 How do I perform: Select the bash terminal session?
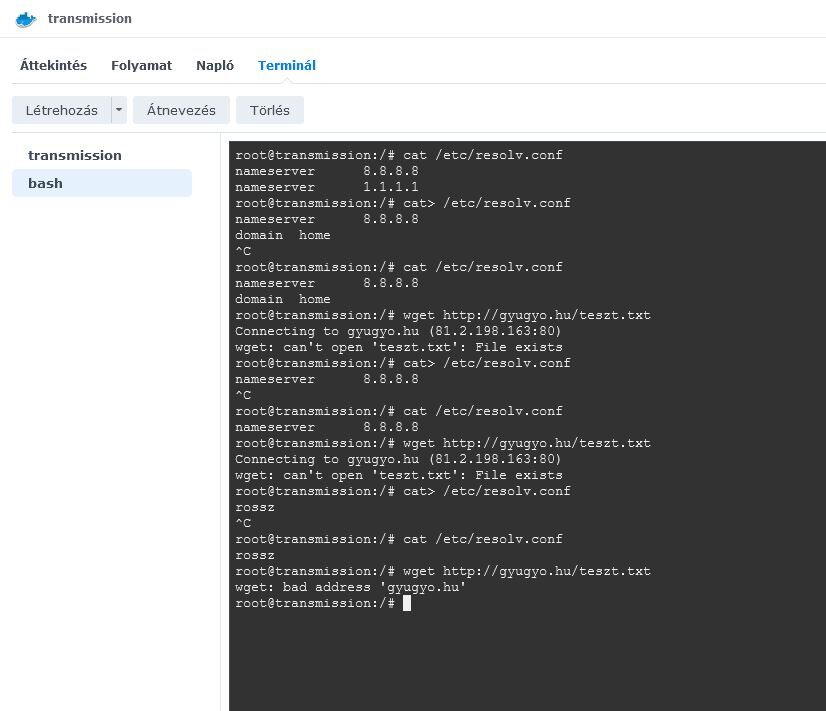pyautogui.click(x=102, y=183)
